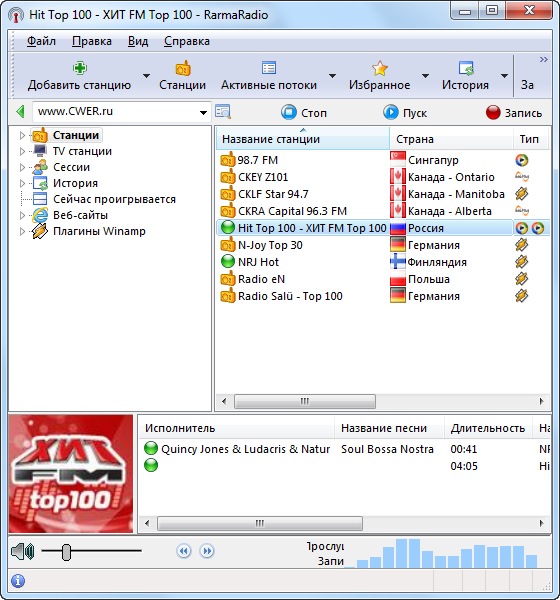Go back with the green left arrow
The height and width of the screenshot is (600, 560).
coord(21,112)
